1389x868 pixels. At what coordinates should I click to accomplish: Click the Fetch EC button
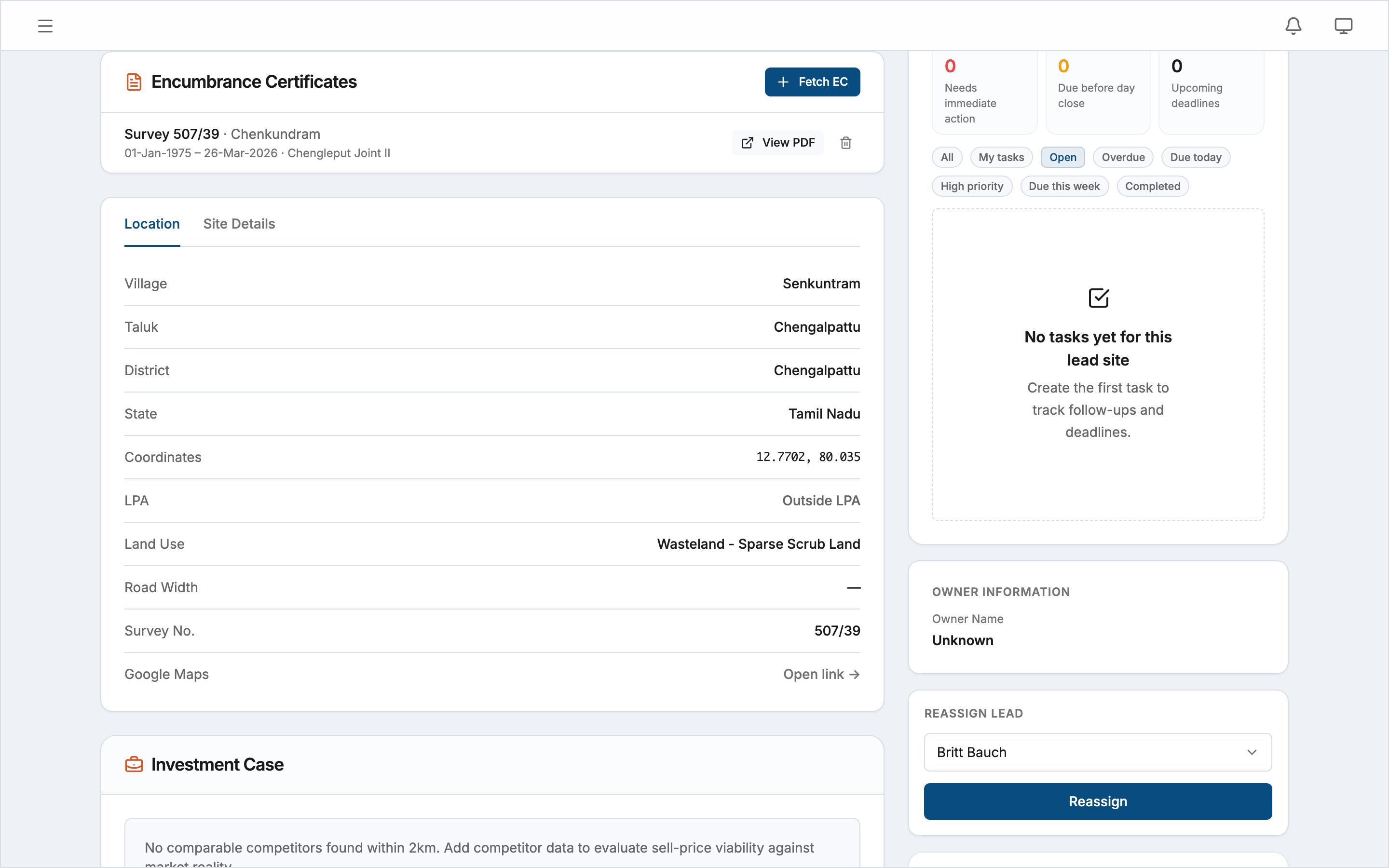point(812,82)
